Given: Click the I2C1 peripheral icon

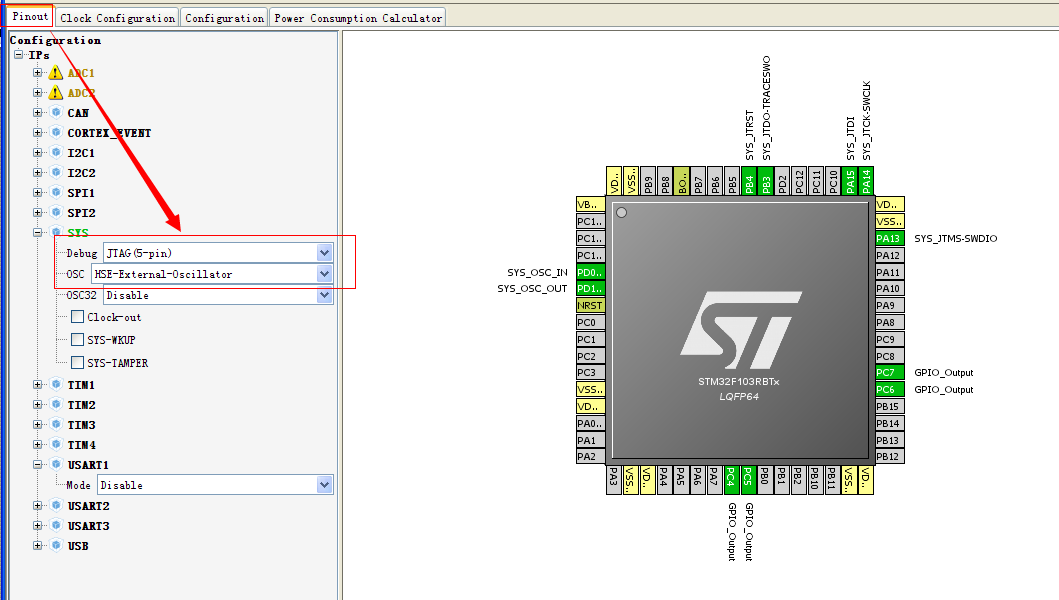Looking at the screenshot, I should click(x=56, y=153).
